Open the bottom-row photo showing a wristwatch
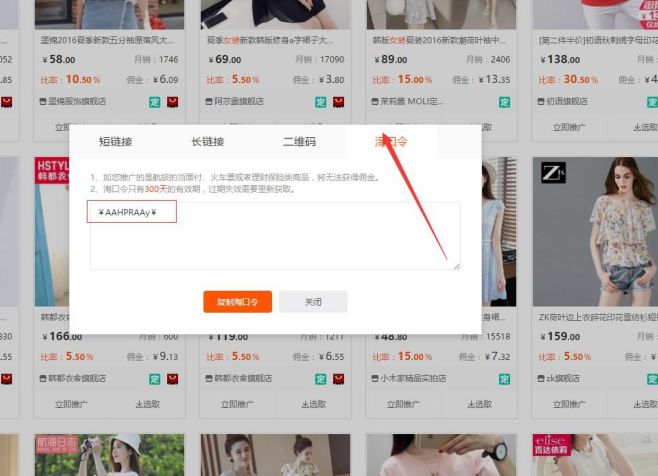This screenshot has height=476, width=658. click(441, 455)
